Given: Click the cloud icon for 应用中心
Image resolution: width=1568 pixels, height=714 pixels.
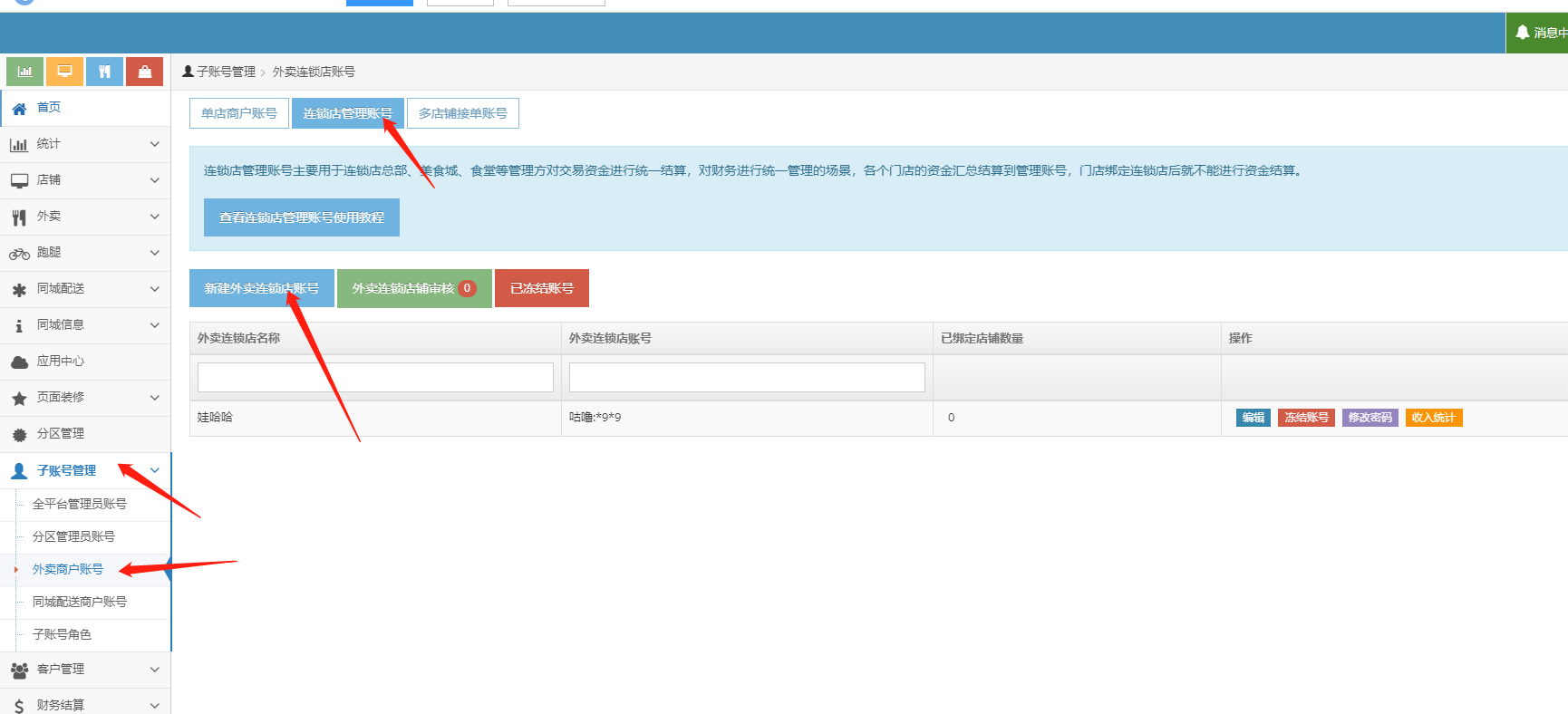Looking at the screenshot, I should point(19,362).
